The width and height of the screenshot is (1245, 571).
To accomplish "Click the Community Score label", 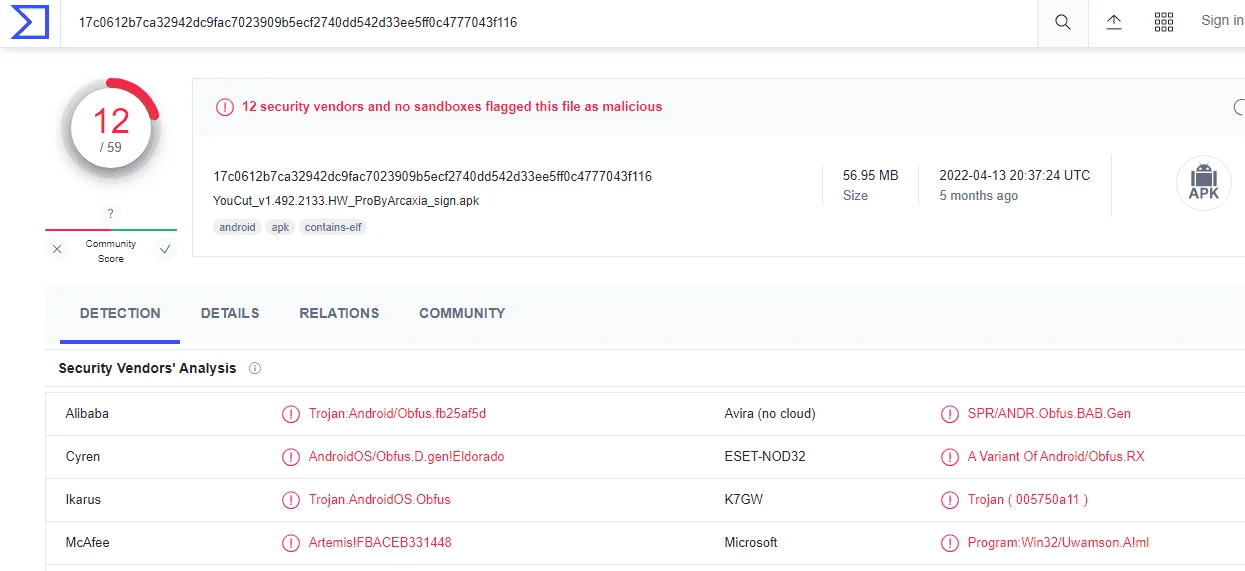I will point(111,251).
